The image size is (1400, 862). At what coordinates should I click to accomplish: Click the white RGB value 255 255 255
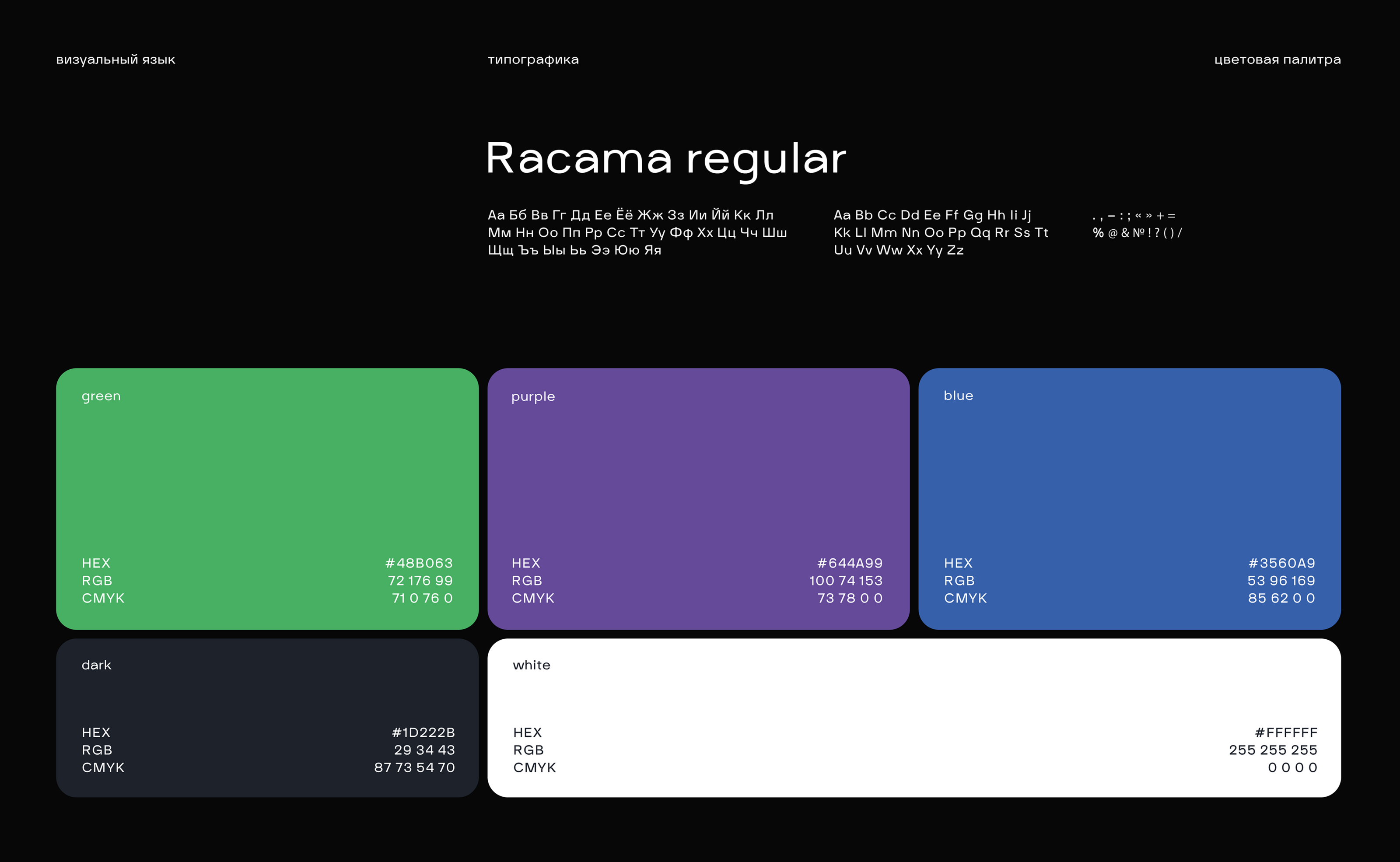pyautogui.click(x=1273, y=750)
